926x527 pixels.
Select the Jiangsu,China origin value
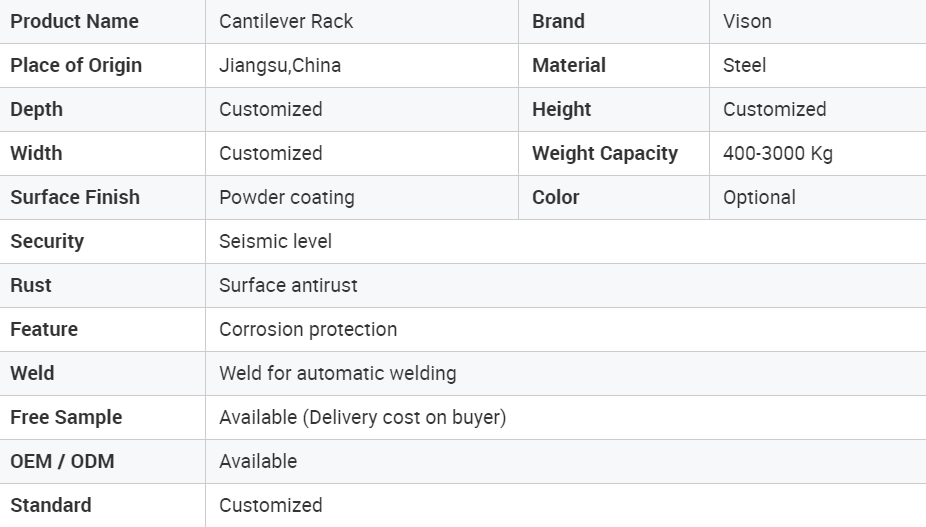coord(280,65)
